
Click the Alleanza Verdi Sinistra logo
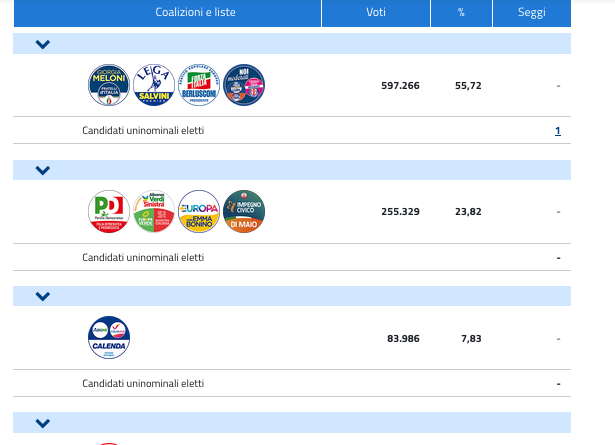[x=154, y=211]
